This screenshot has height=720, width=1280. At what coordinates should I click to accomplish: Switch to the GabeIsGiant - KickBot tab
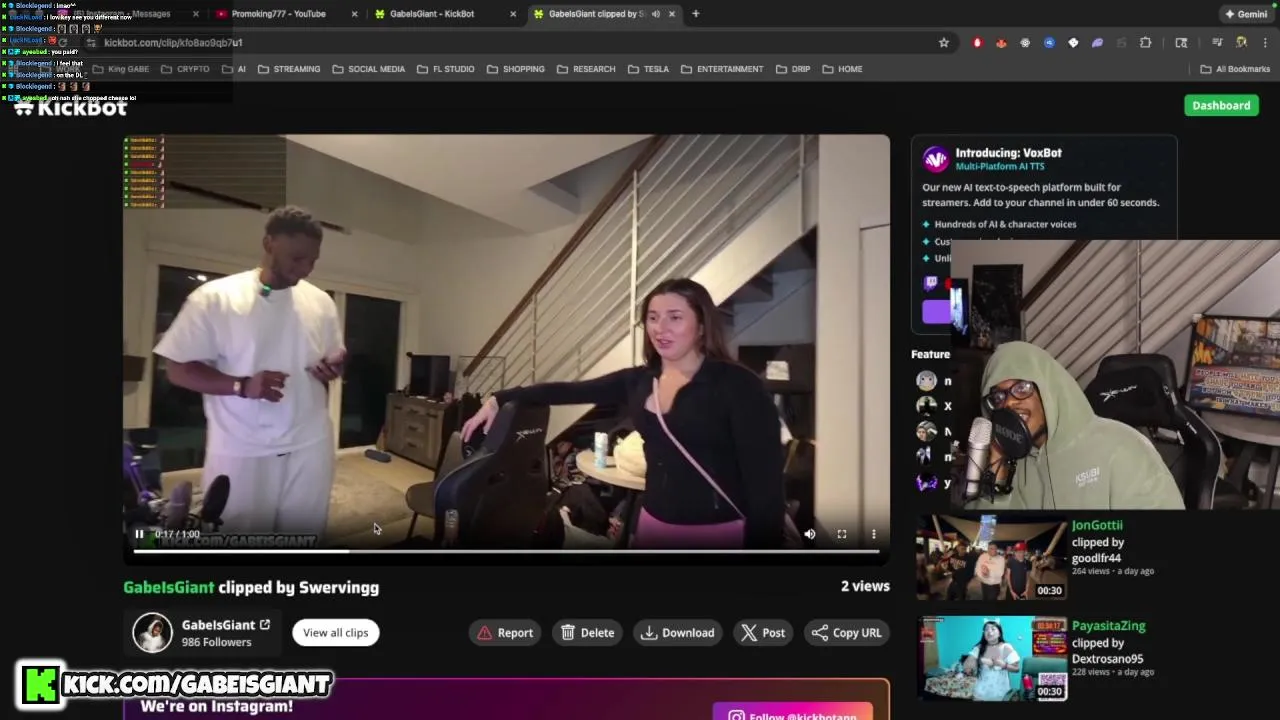432,14
